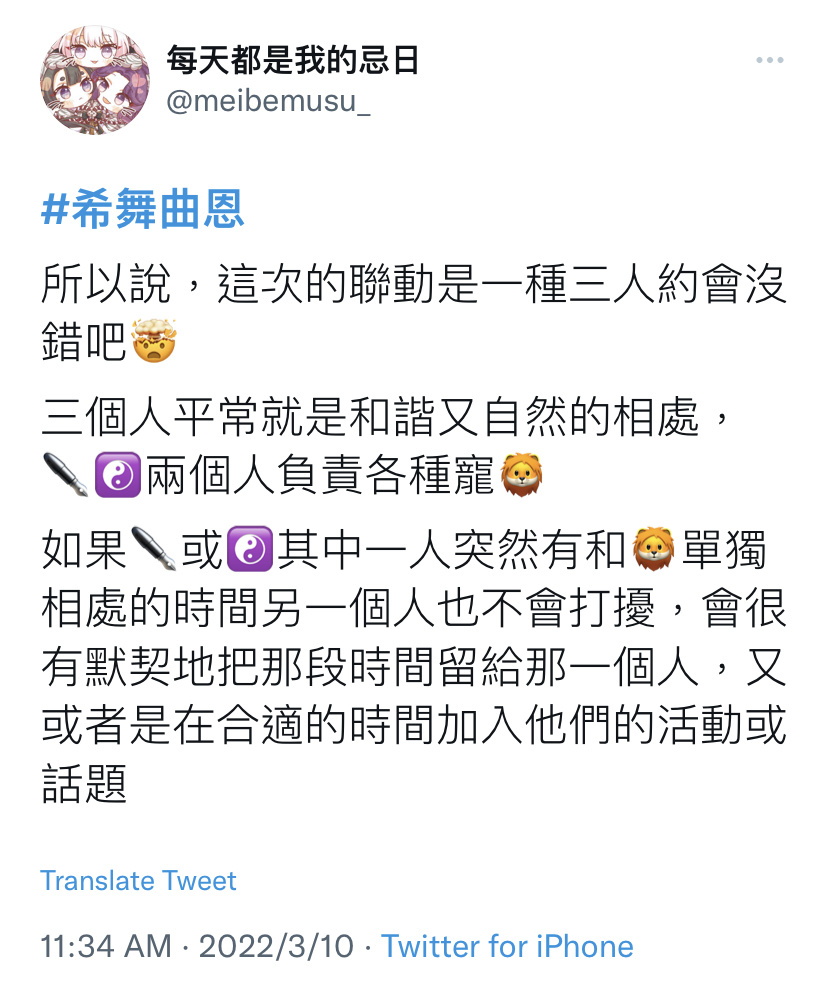Click the first paragraph starting 所以說
Viewport: 828px width, 989px height.
414,312
